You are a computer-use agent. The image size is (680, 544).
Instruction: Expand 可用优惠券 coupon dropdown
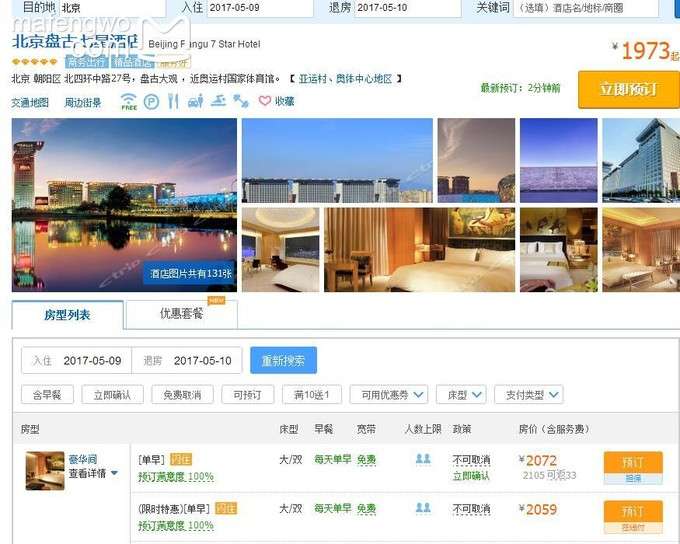pos(389,395)
